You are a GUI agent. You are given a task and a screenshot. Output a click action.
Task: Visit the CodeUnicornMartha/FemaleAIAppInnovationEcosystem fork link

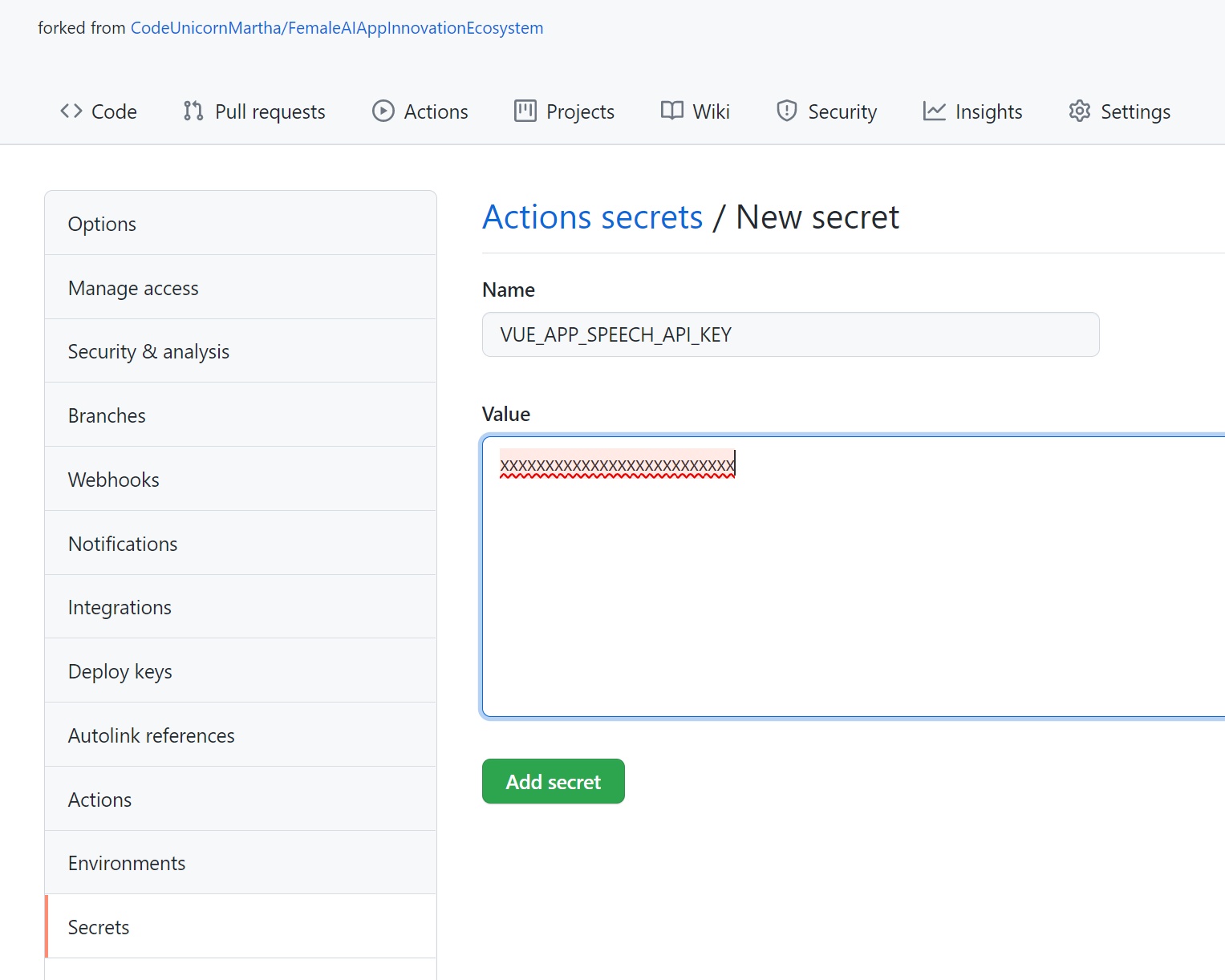tap(337, 27)
